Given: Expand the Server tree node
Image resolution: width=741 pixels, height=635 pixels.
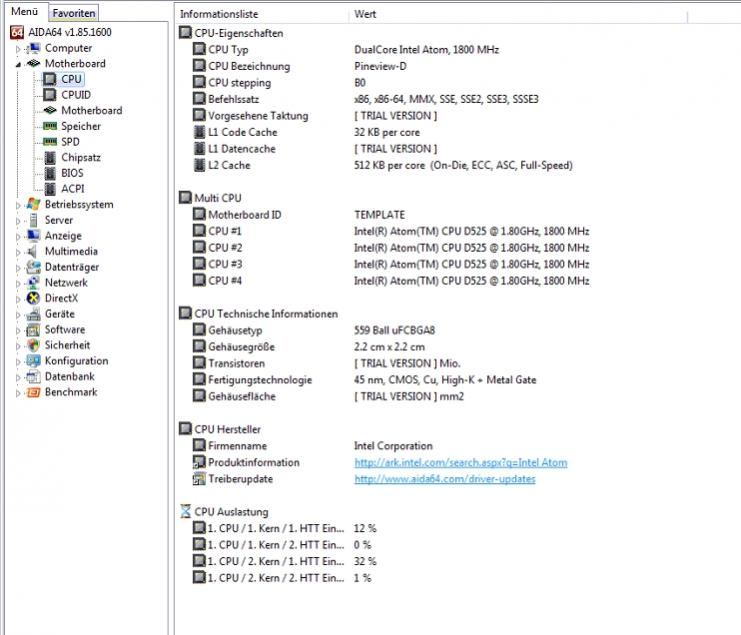Looking at the screenshot, I should coord(18,221).
